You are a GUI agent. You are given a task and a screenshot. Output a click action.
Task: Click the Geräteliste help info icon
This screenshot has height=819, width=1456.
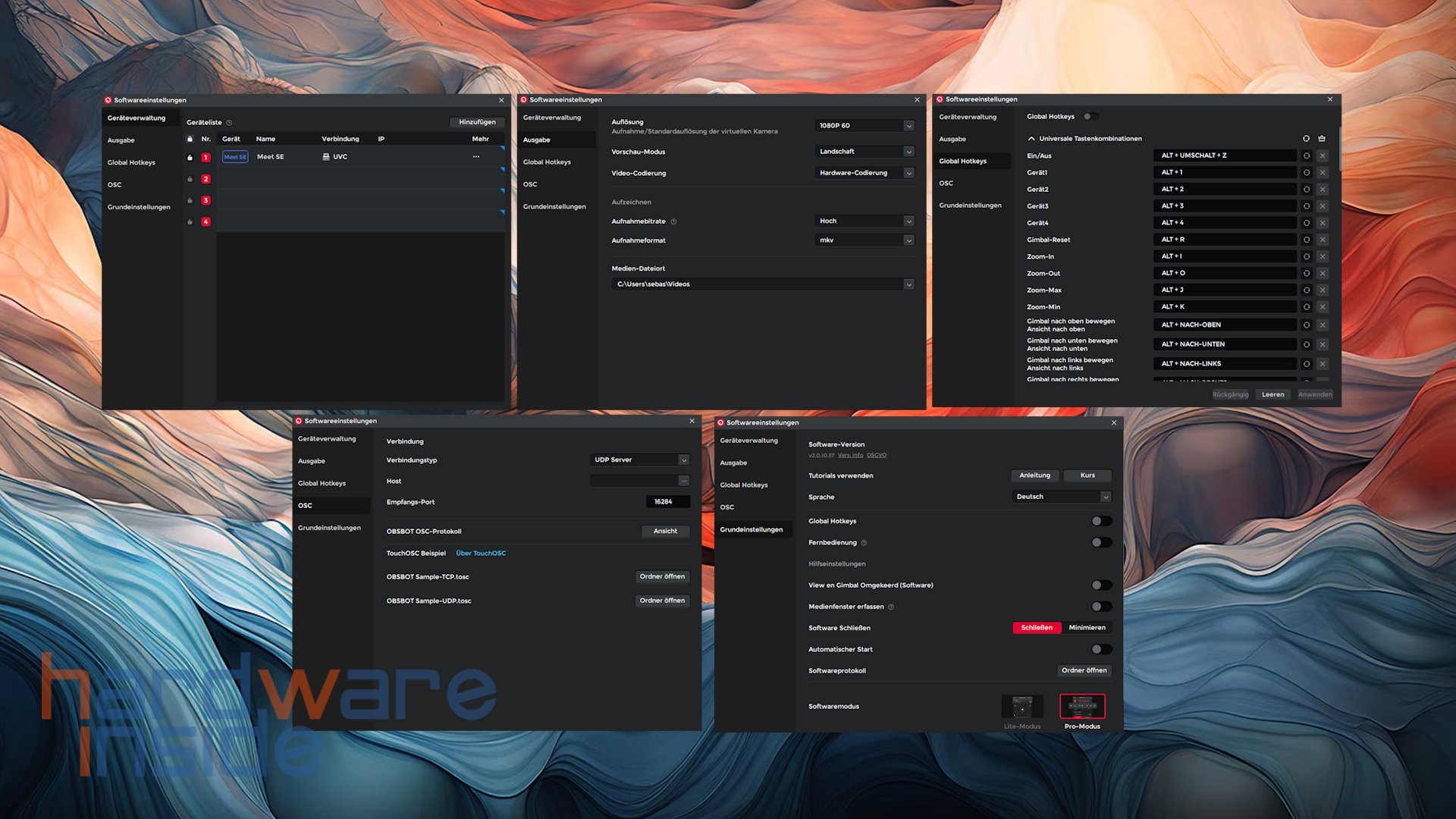tap(229, 123)
